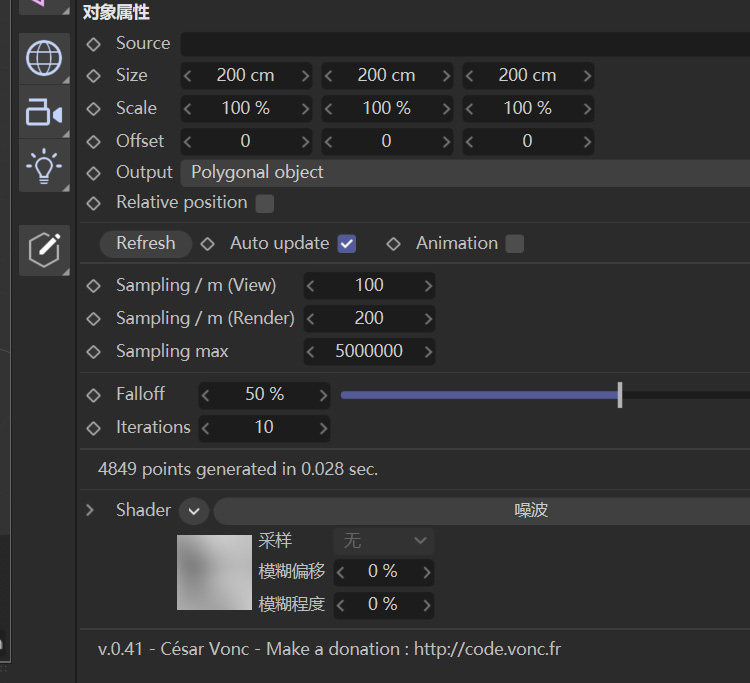The image size is (750, 683).
Task: Click the noise shader preview thumbnail
Action: [x=214, y=572]
